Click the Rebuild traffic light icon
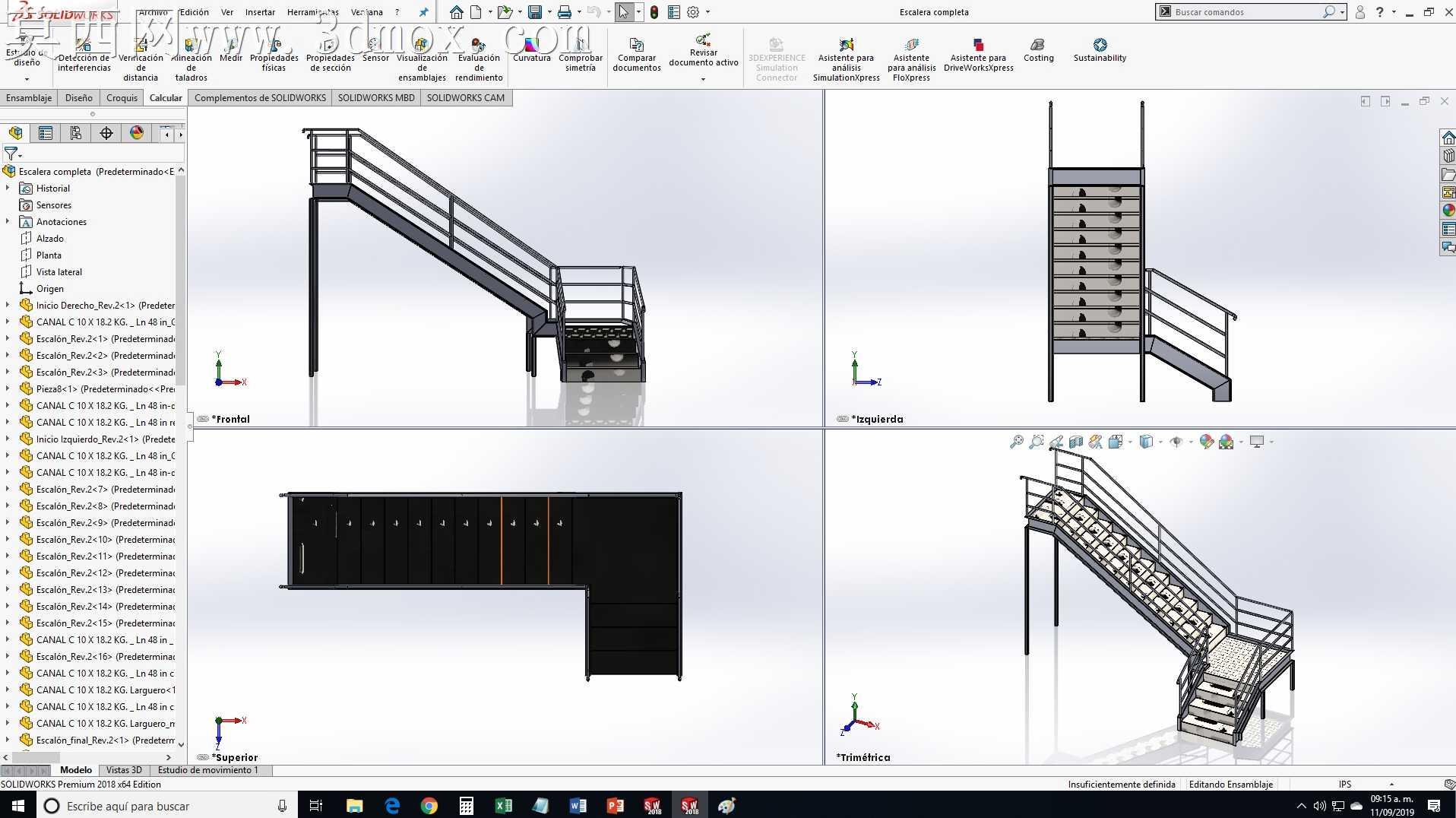This screenshot has width=1456, height=818. tap(654, 12)
